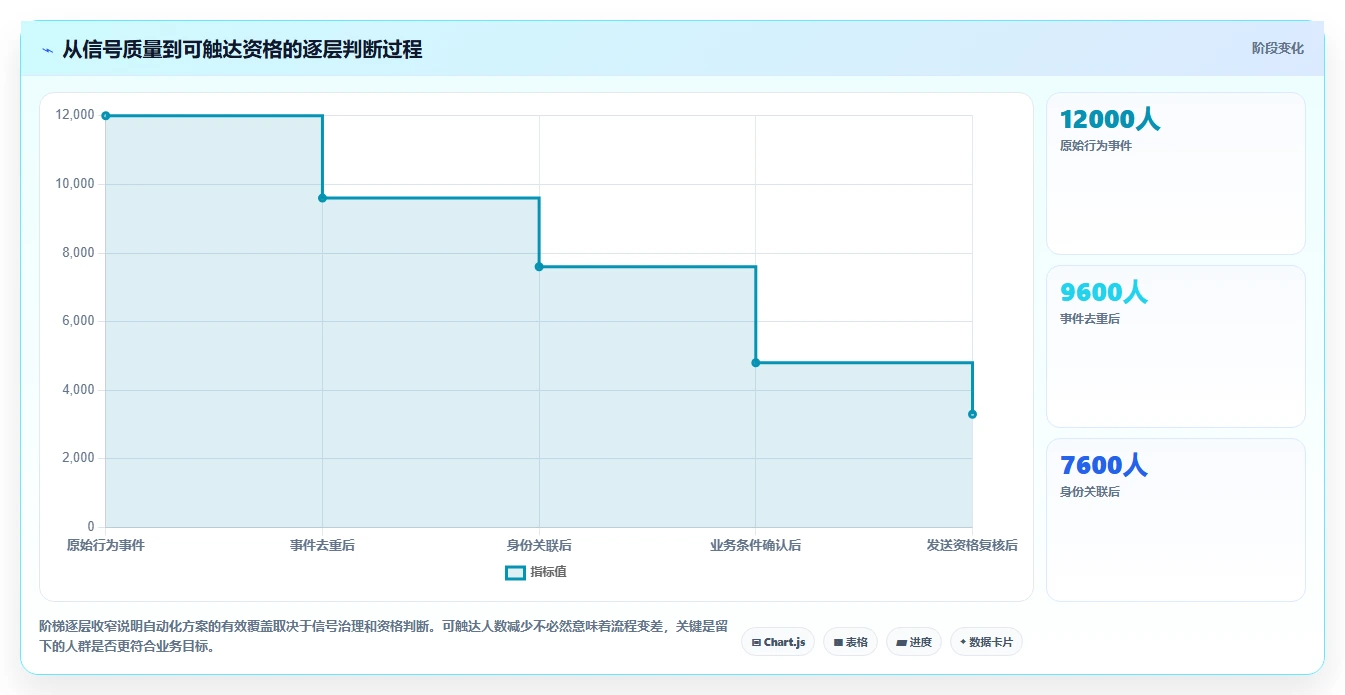Click the x-axis label 业务条件确认后
Viewport: 1345px width, 695px height.
tap(755, 546)
